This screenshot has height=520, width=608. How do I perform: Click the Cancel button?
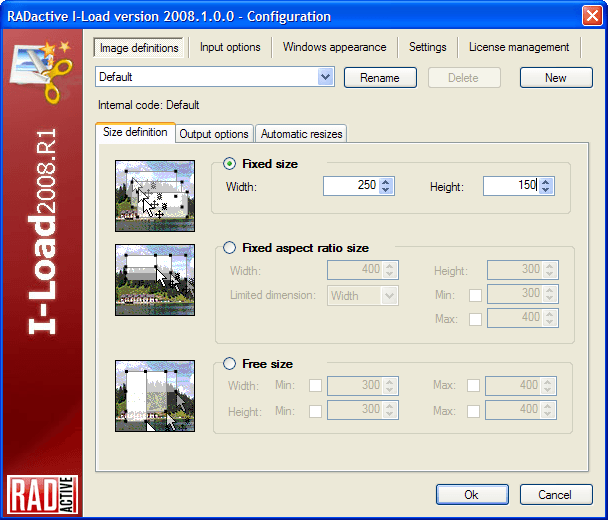coord(556,494)
